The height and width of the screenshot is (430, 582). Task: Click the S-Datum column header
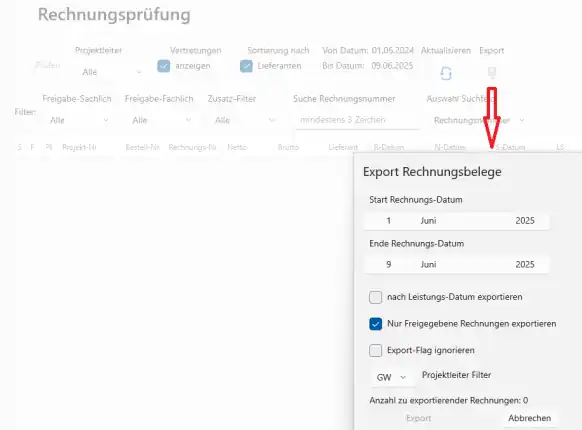pos(510,147)
